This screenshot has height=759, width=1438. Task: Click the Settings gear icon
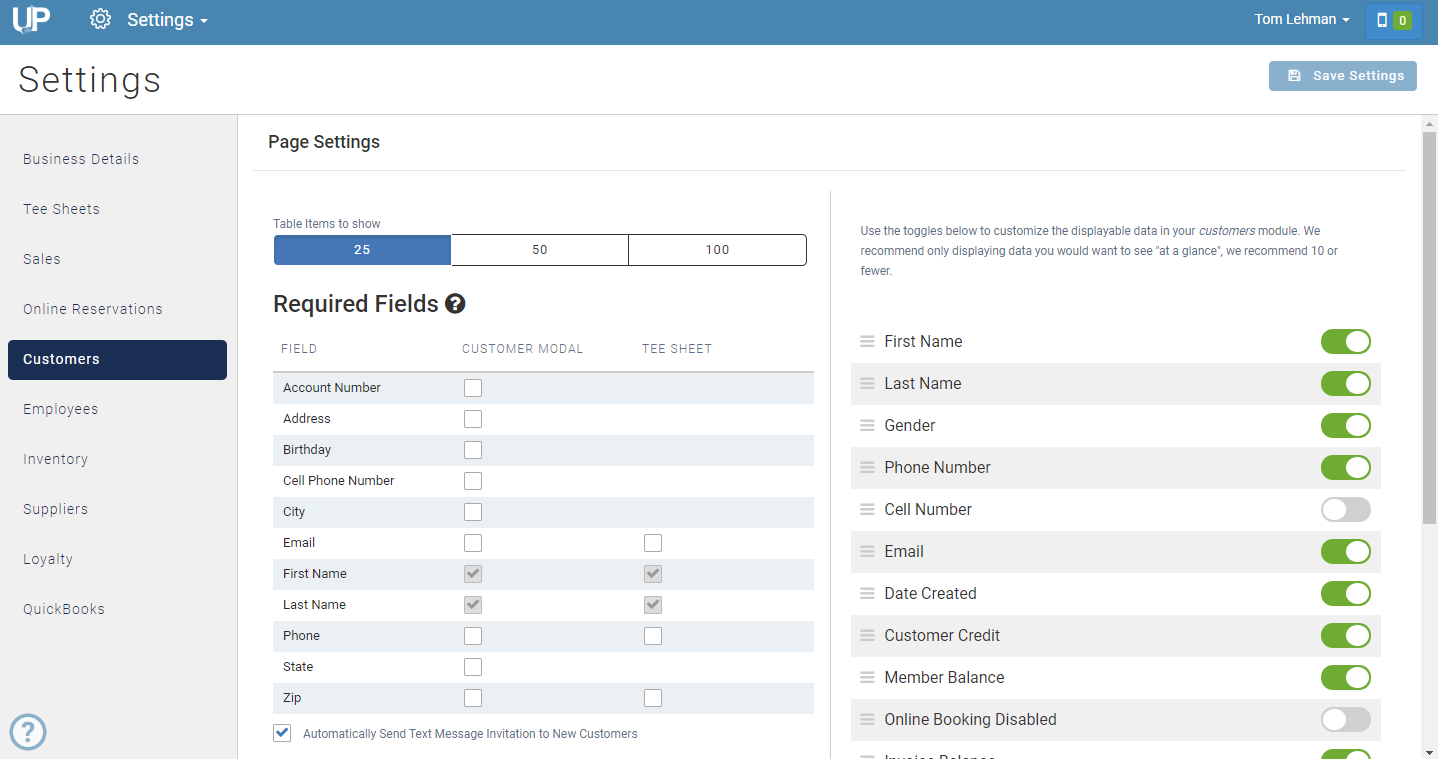point(100,19)
